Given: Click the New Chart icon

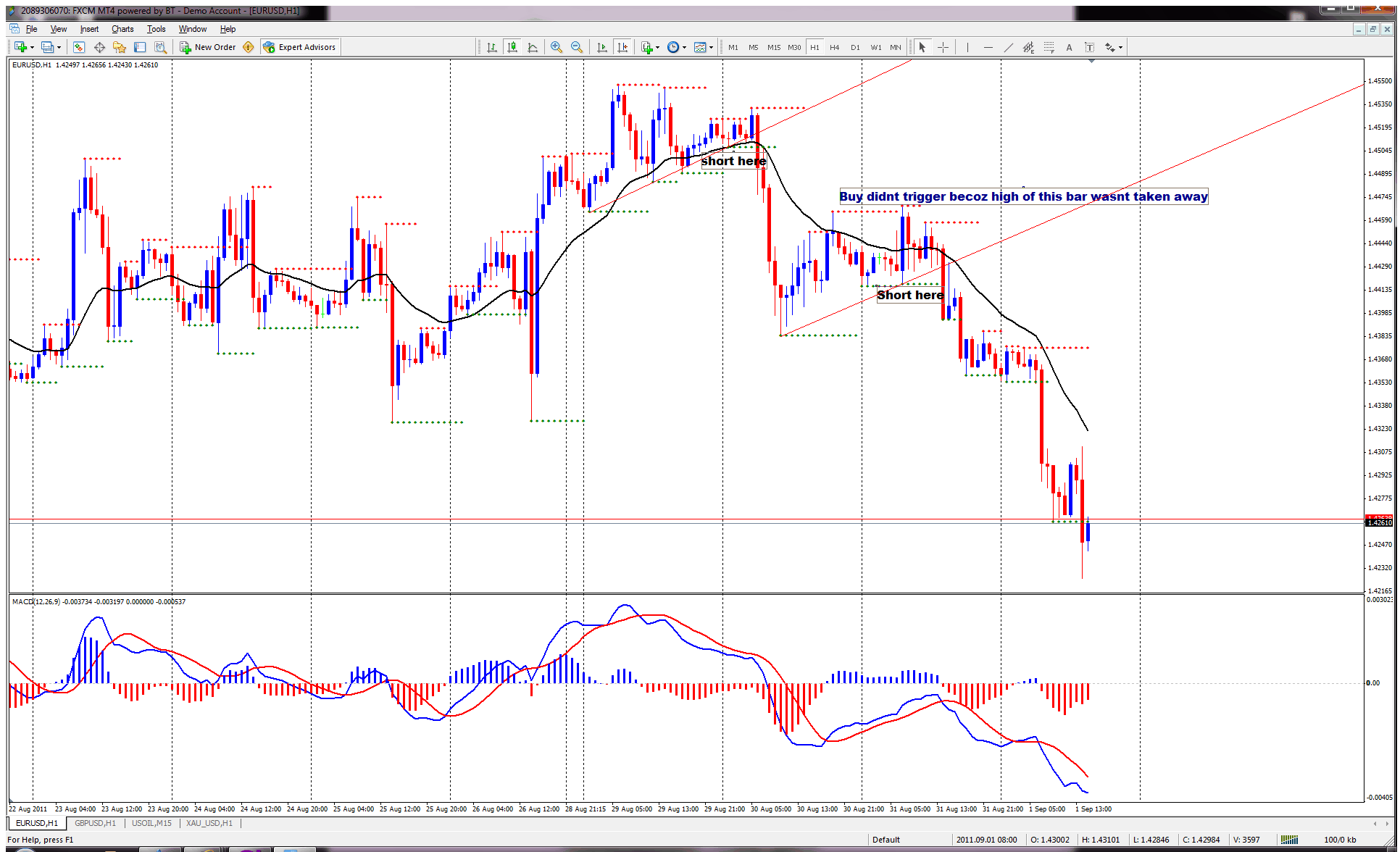Looking at the screenshot, I should [x=20, y=47].
